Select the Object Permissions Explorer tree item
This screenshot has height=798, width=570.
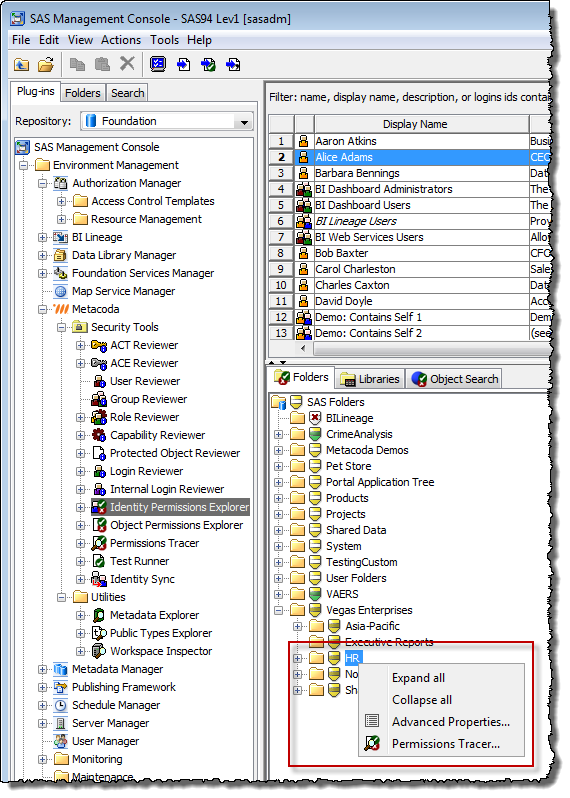176,525
